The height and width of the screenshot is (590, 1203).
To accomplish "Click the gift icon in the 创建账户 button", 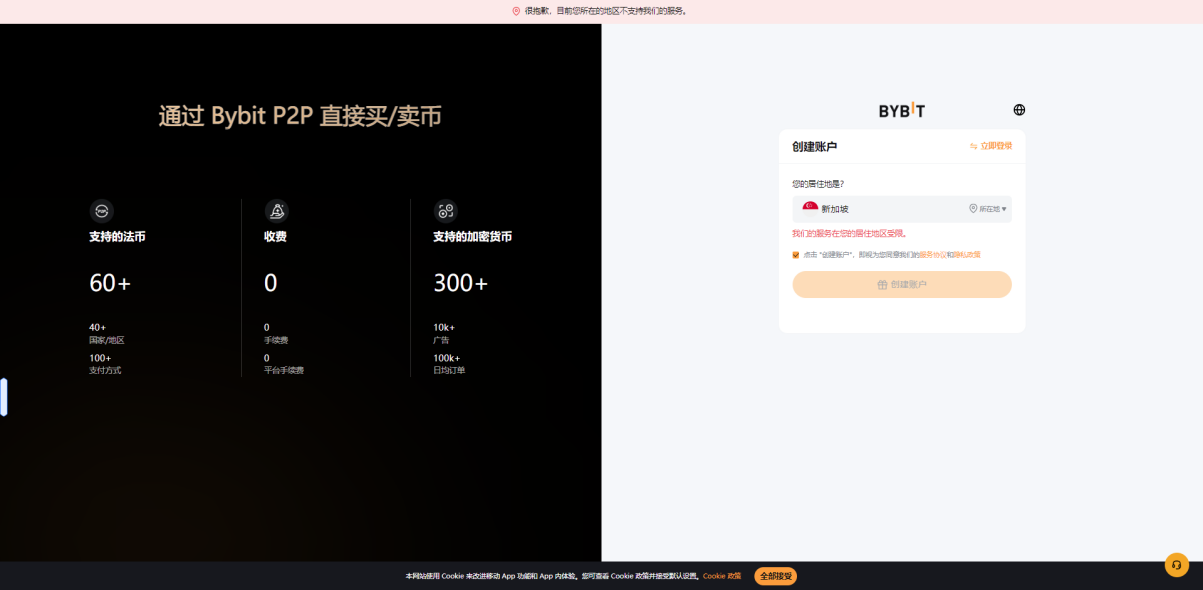I will 882,285.
